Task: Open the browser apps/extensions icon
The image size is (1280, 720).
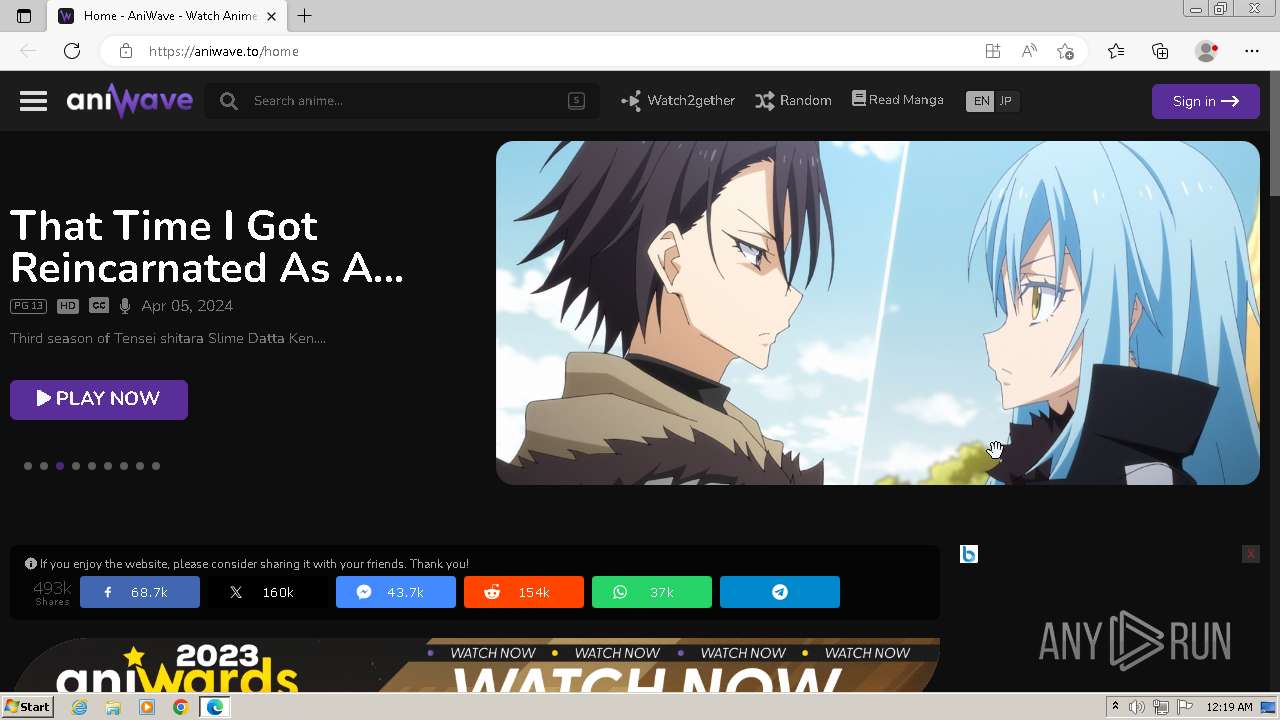Action: coord(992,51)
